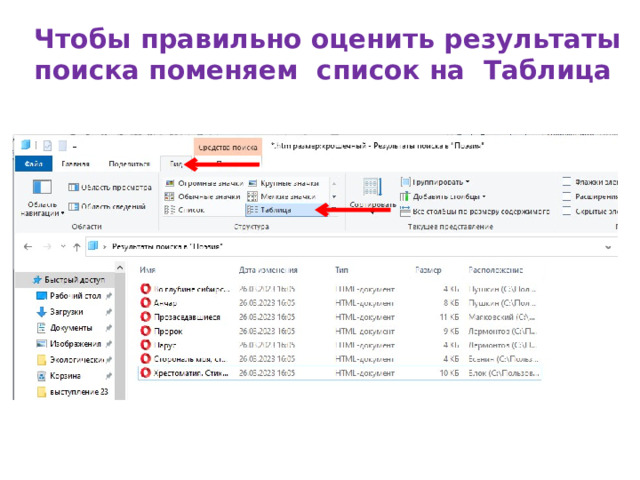
Task: Open the Вид ribbon tab
Action: tap(176, 164)
